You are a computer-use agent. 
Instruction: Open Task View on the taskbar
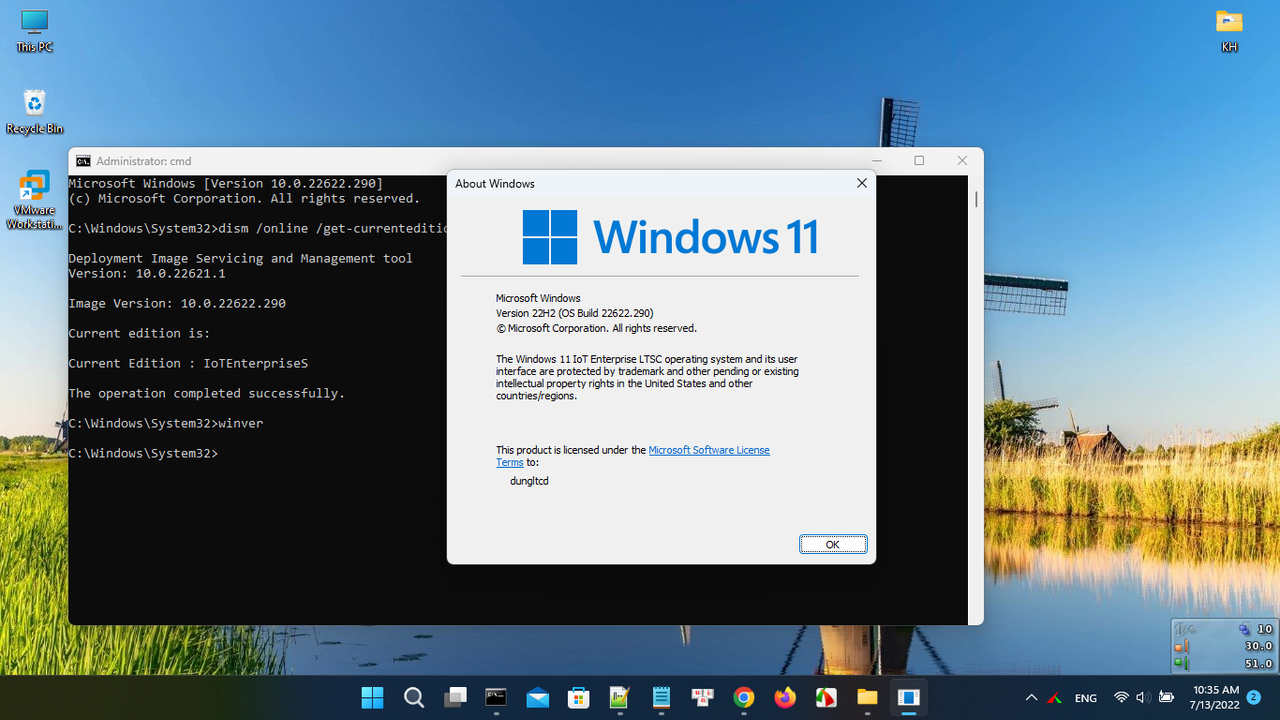click(455, 697)
